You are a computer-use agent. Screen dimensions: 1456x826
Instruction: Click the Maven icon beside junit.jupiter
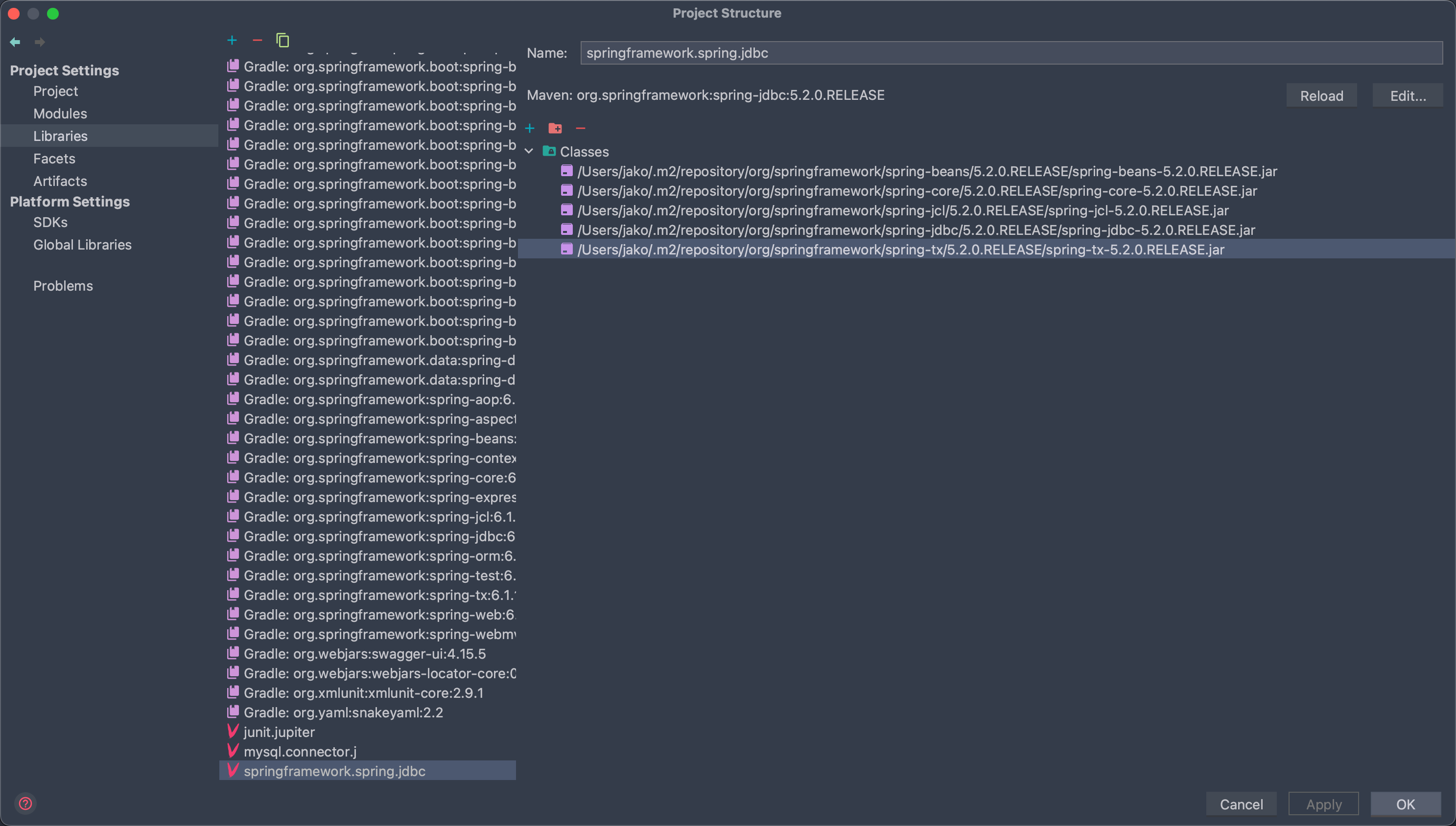click(233, 732)
